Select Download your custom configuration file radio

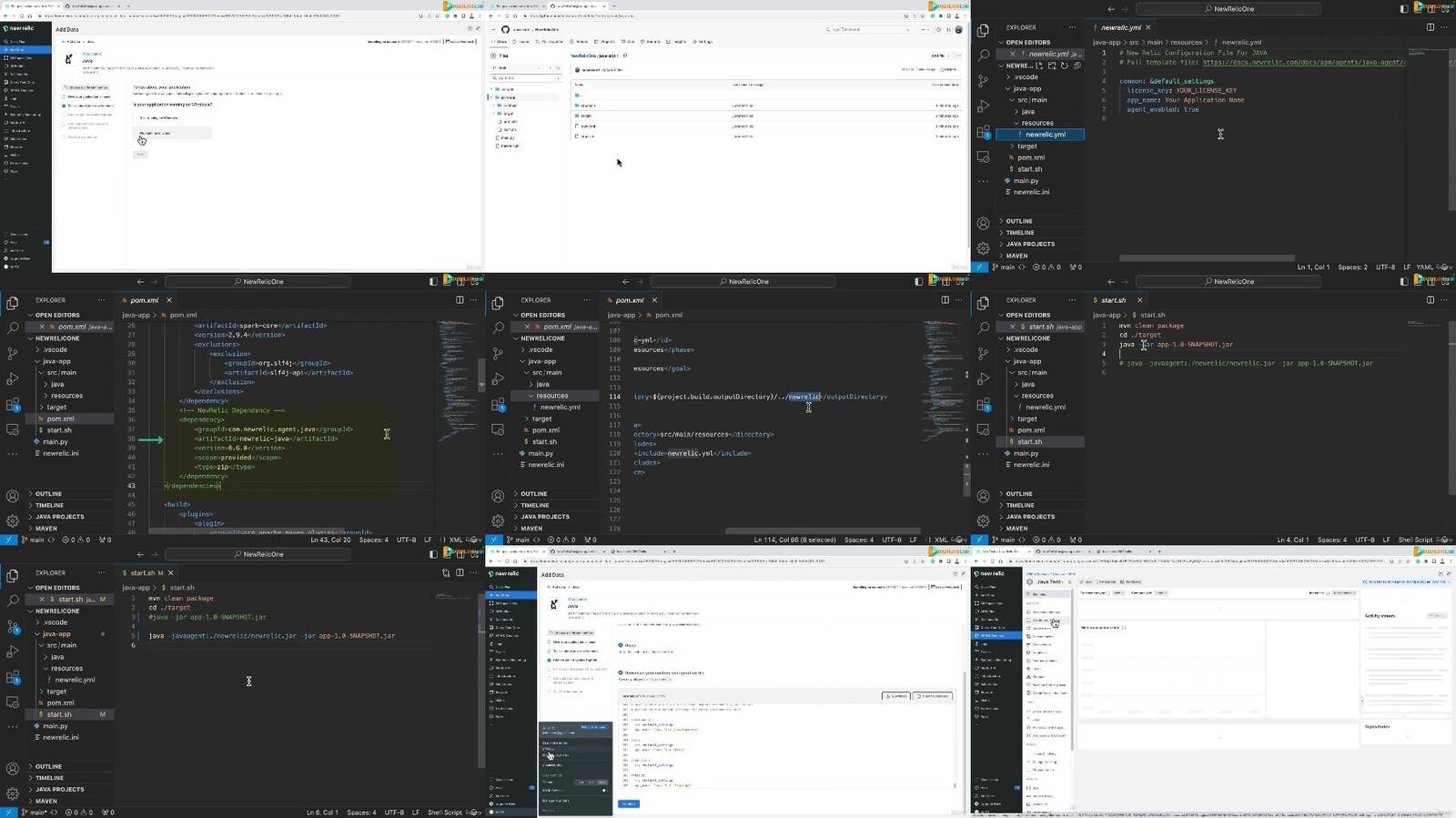click(x=621, y=672)
